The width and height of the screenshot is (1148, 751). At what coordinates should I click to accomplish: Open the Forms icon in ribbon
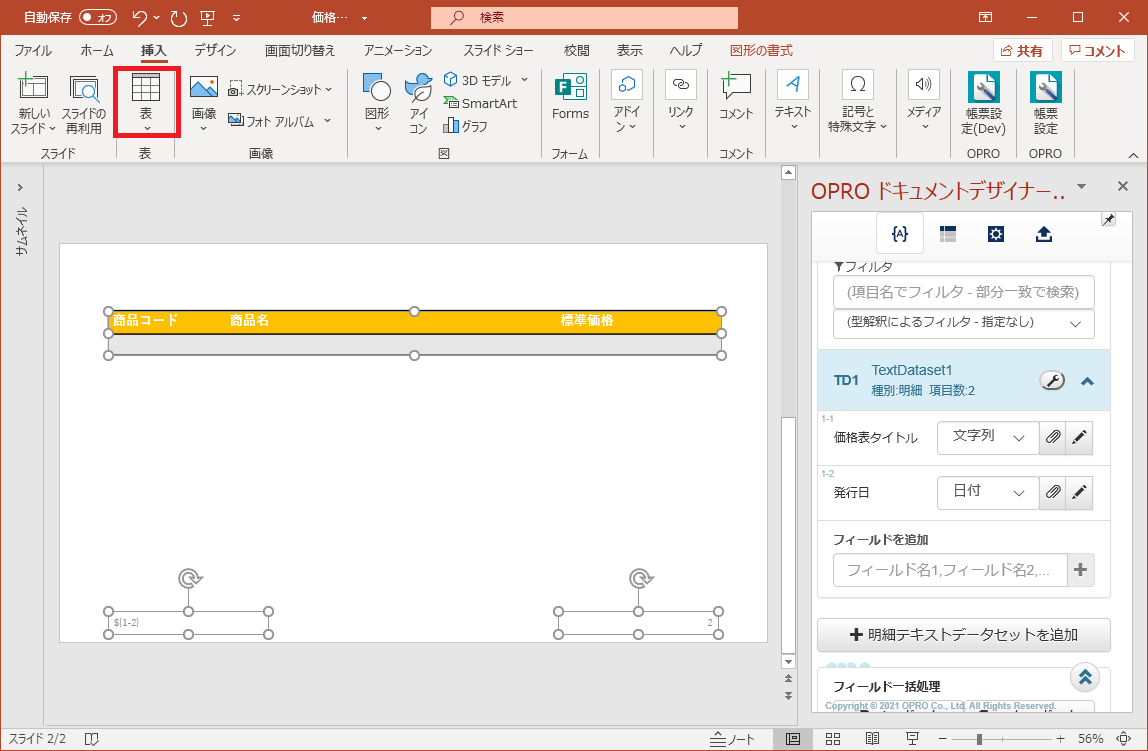coord(570,98)
